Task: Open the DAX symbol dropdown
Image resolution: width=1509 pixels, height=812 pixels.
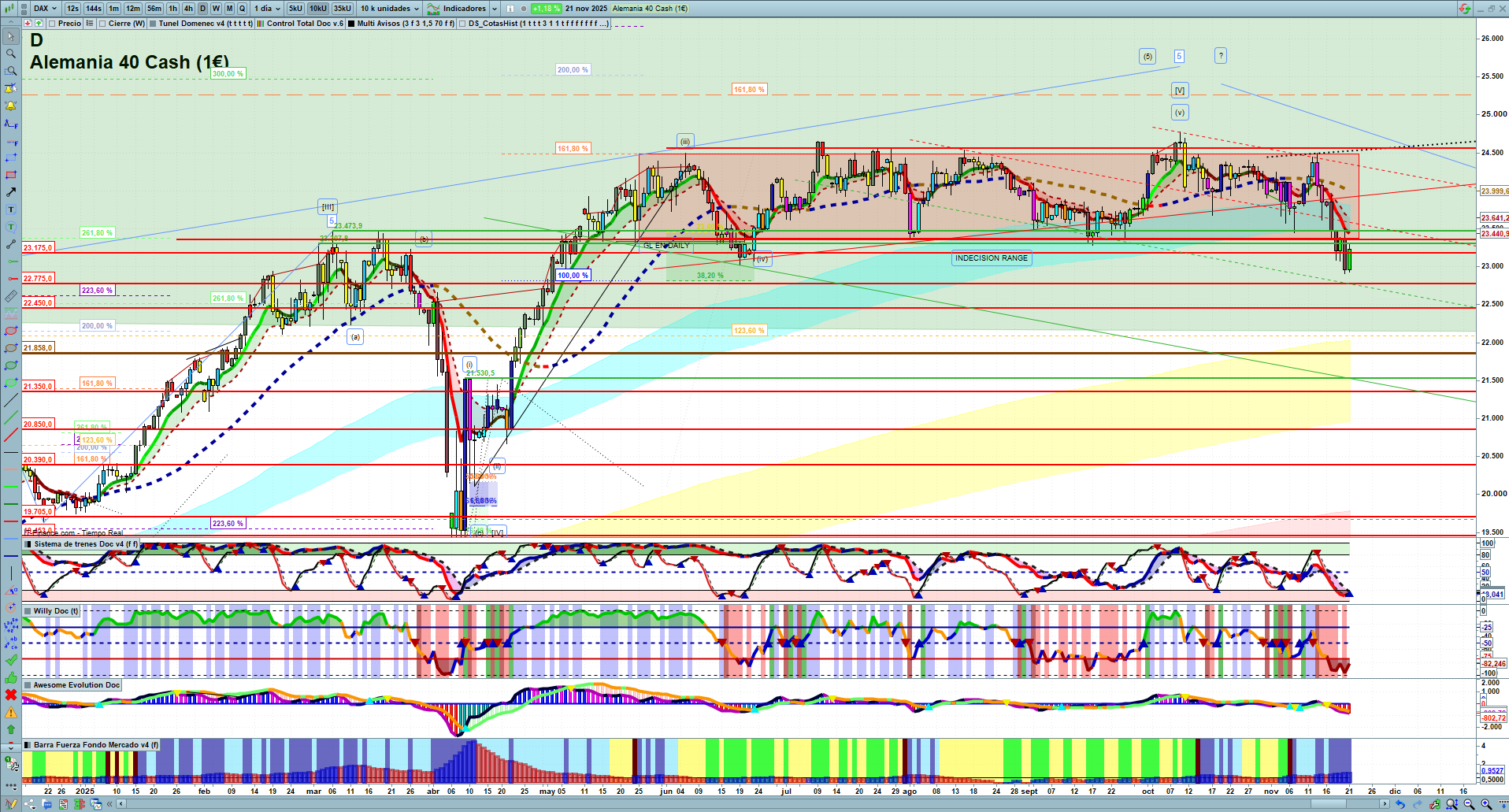Action: (45, 9)
